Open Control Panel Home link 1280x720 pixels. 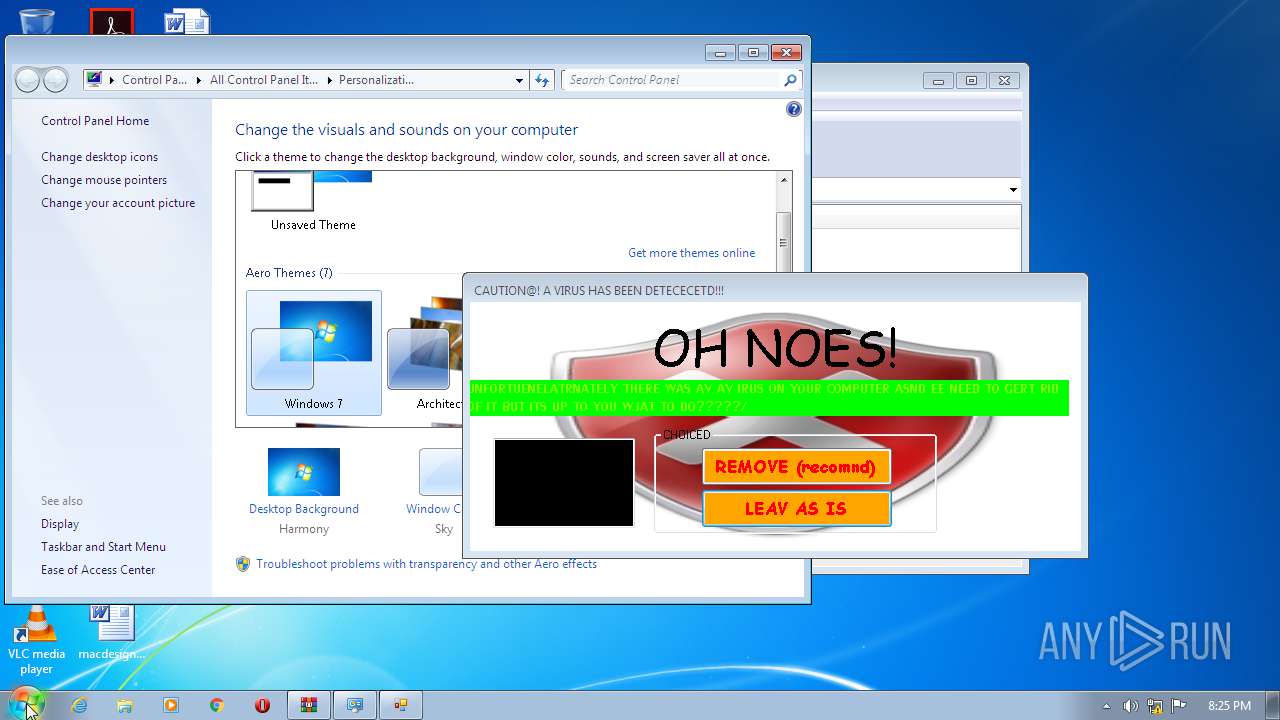pyautogui.click(x=95, y=121)
